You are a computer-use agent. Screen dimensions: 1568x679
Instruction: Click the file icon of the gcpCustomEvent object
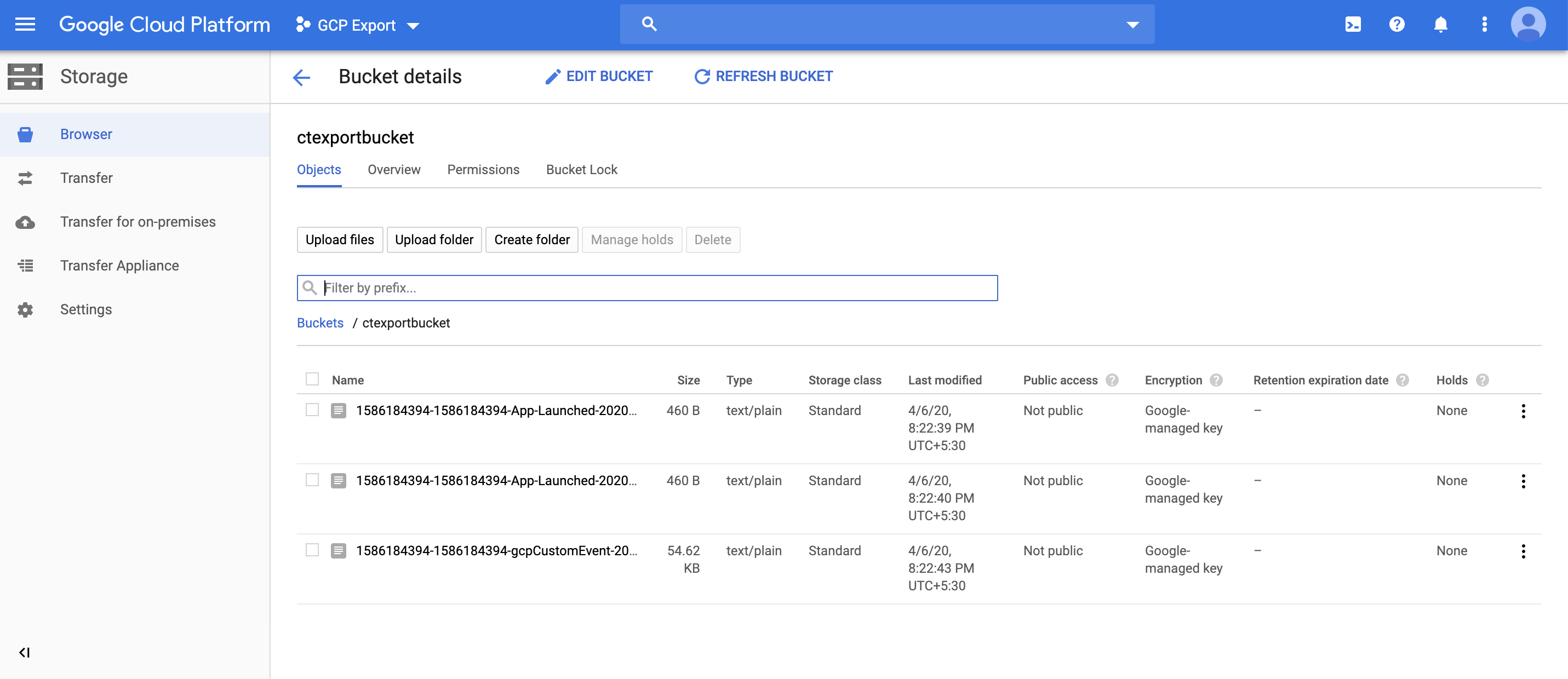[x=339, y=551]
